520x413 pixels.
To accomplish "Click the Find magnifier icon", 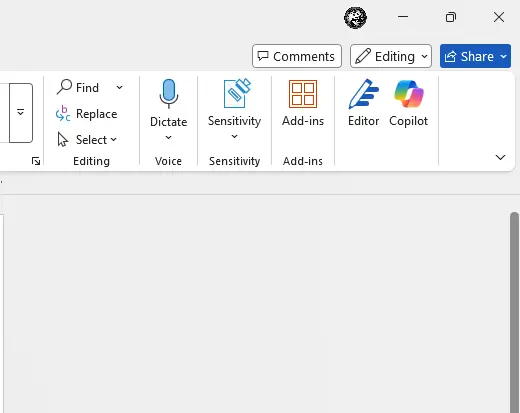I will 64,87.
